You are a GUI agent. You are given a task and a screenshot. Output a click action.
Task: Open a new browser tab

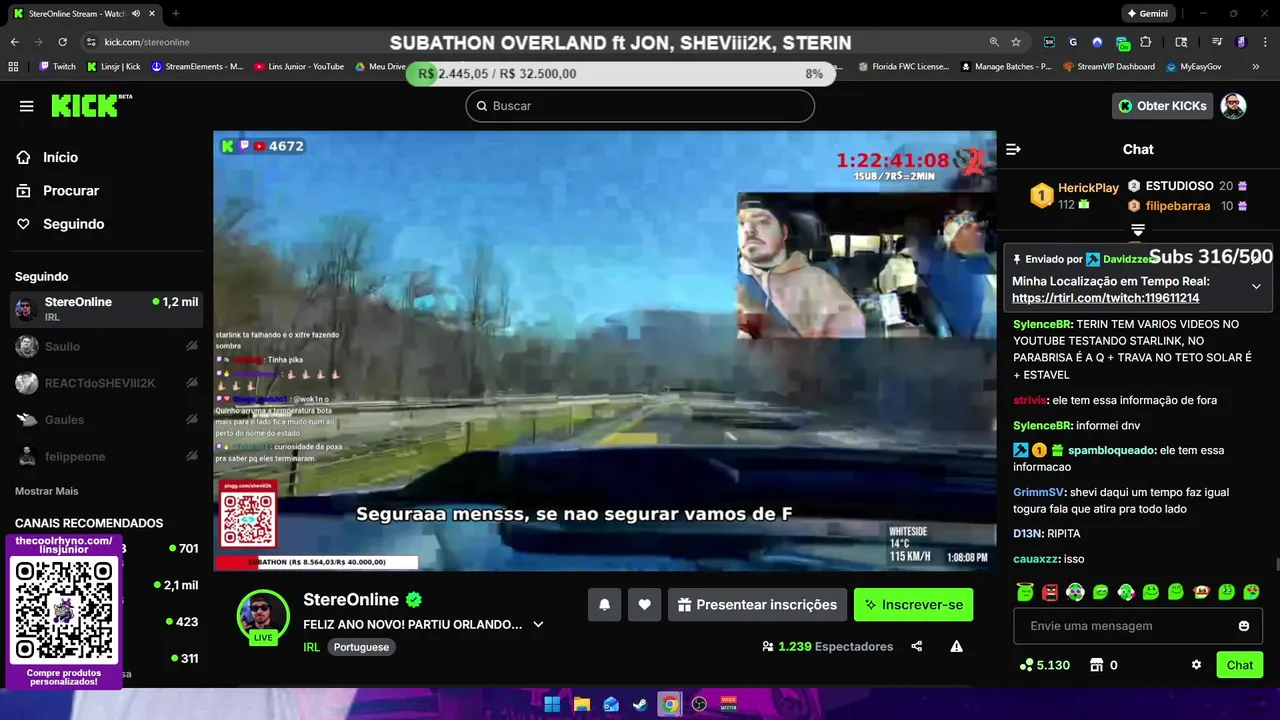click(x=176, y=14)
